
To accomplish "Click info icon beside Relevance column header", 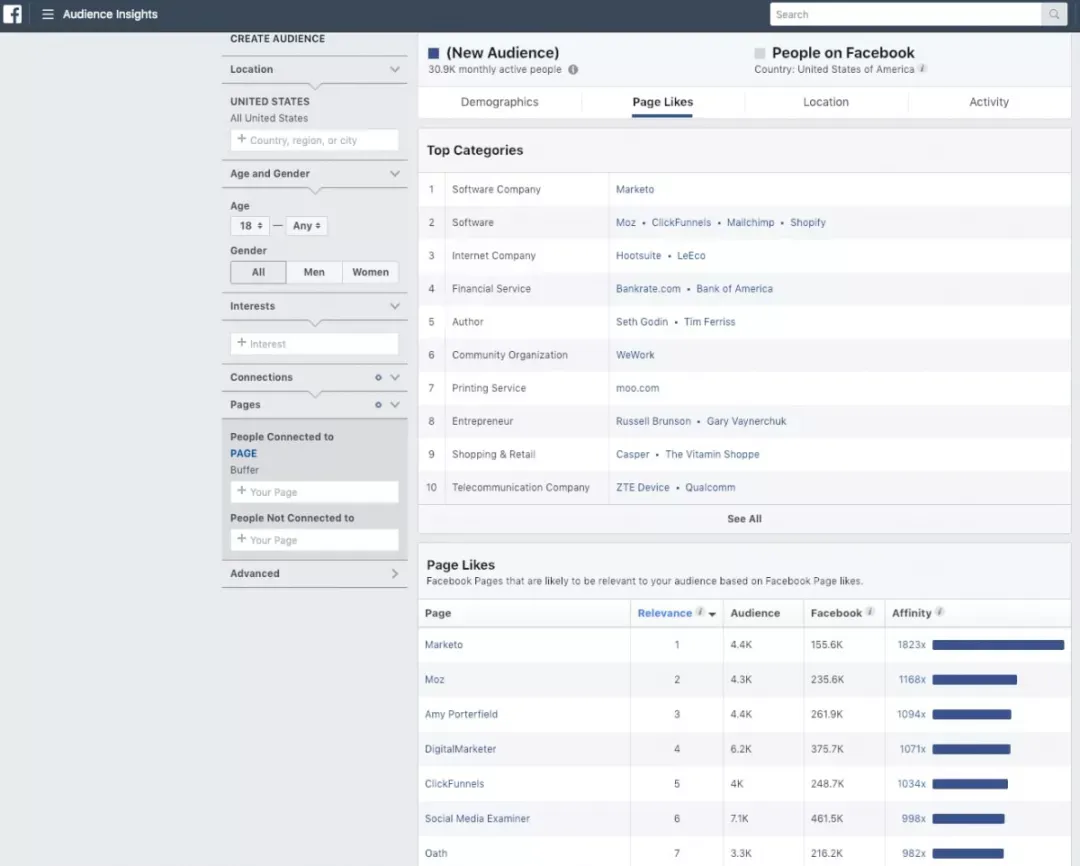I will tap(700, 612).
